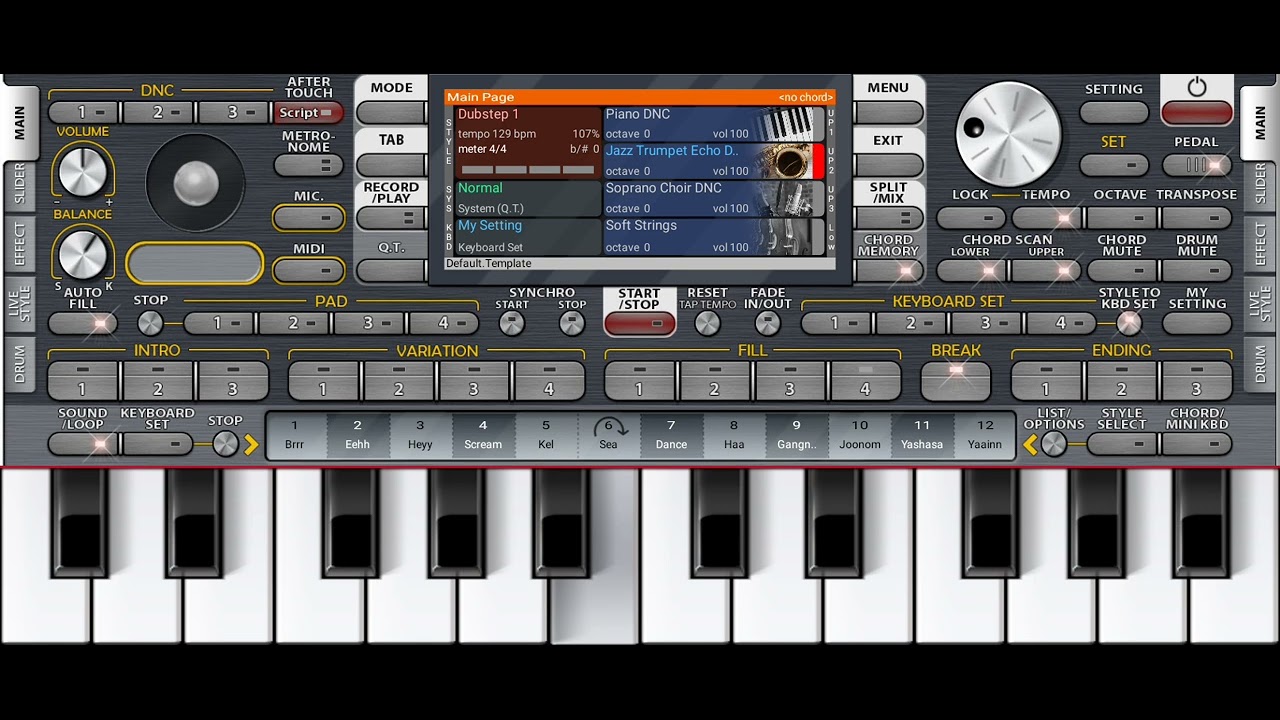The width and height of the screenshot is (1280, 720).
Task: Click the Volume knob
Action: 83,172
